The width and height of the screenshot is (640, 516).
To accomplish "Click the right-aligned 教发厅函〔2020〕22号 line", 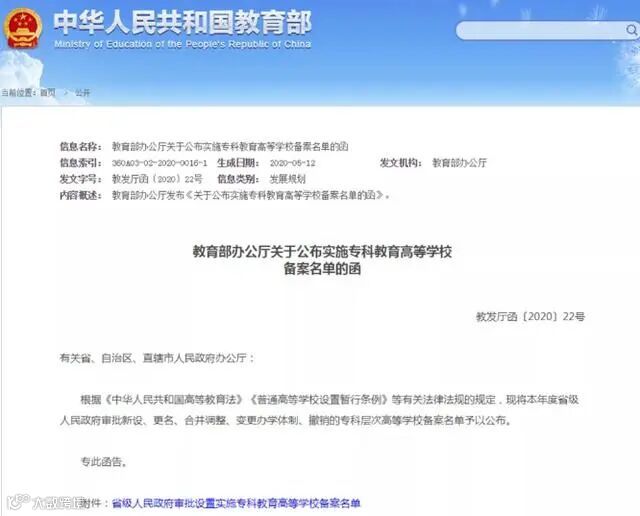I will coord(530,316).
